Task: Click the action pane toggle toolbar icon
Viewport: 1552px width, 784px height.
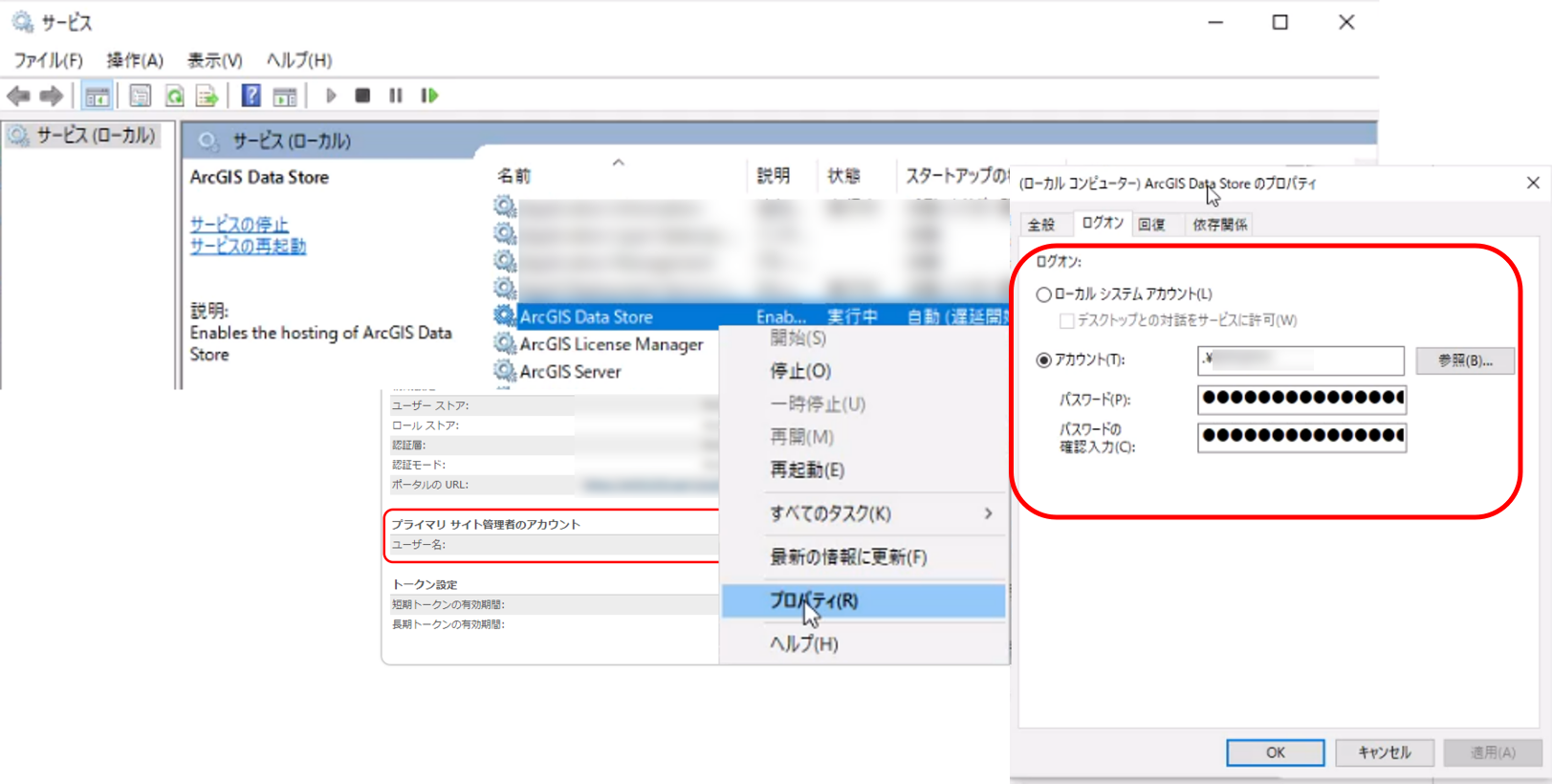Action: tap(285, 96)
